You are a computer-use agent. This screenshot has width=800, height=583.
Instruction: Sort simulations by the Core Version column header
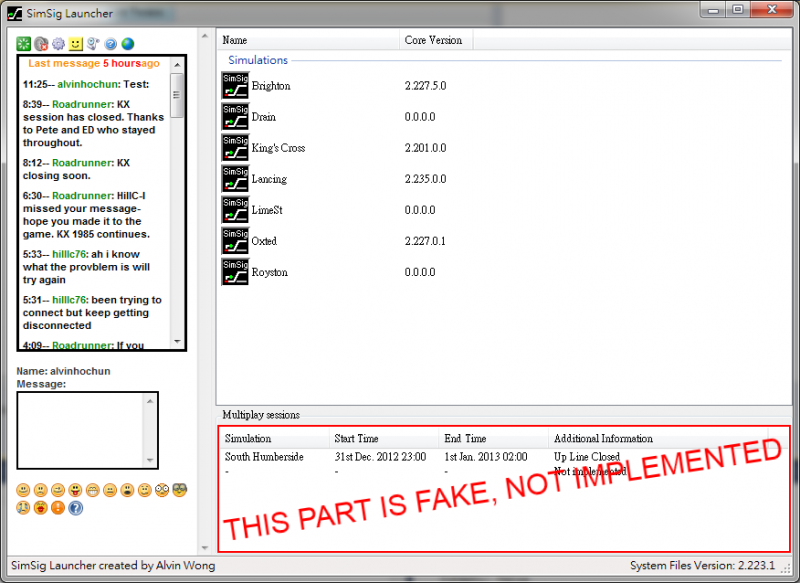(x=436, y=40)
